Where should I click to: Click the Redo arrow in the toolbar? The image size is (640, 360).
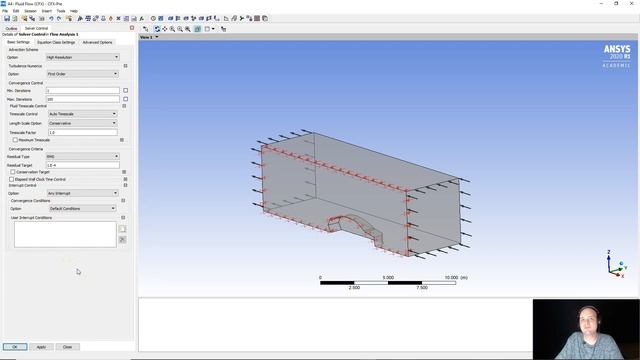click(59, 18)
